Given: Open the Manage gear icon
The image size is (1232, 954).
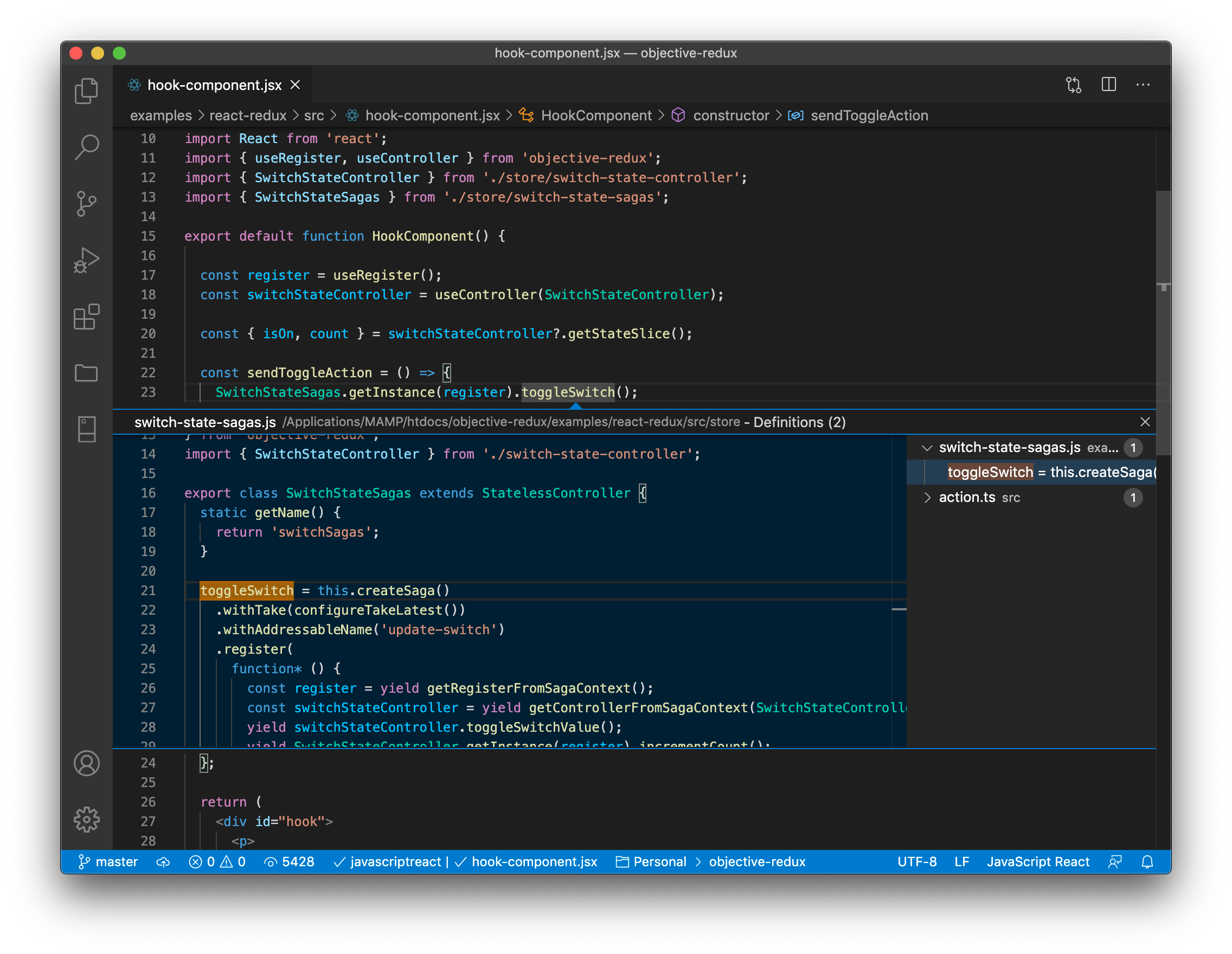Looking at the screenshot, I should pyautogui.click(x=86, y=819).
